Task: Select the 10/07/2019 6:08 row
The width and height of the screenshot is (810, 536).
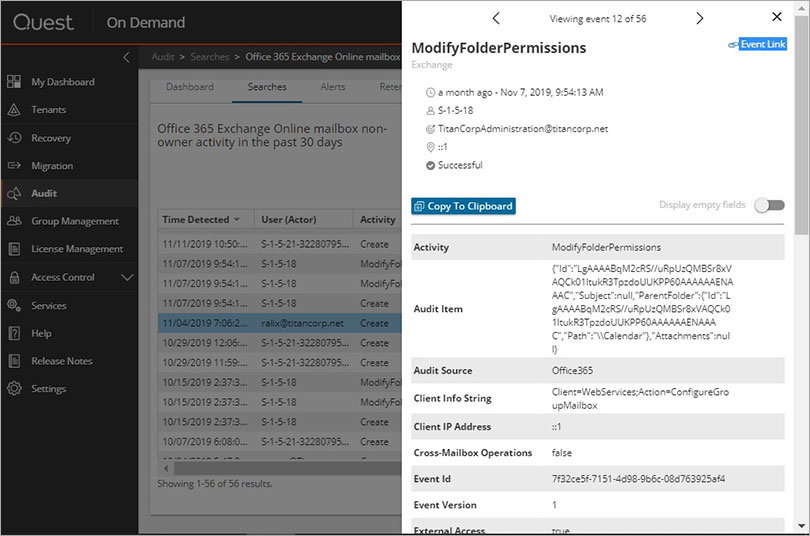Action: point(279,442)
